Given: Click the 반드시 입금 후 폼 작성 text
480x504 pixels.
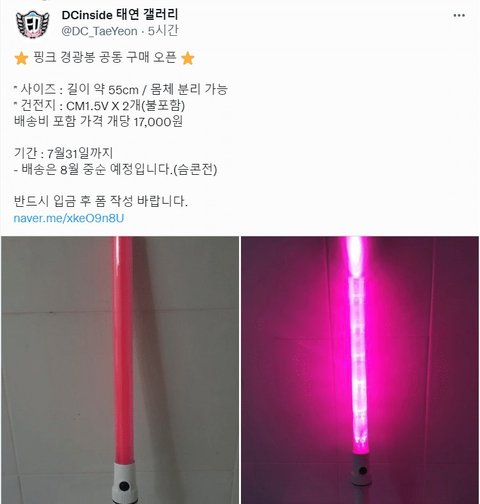Looking at the screenshot, I should click(x=101, y=201).
